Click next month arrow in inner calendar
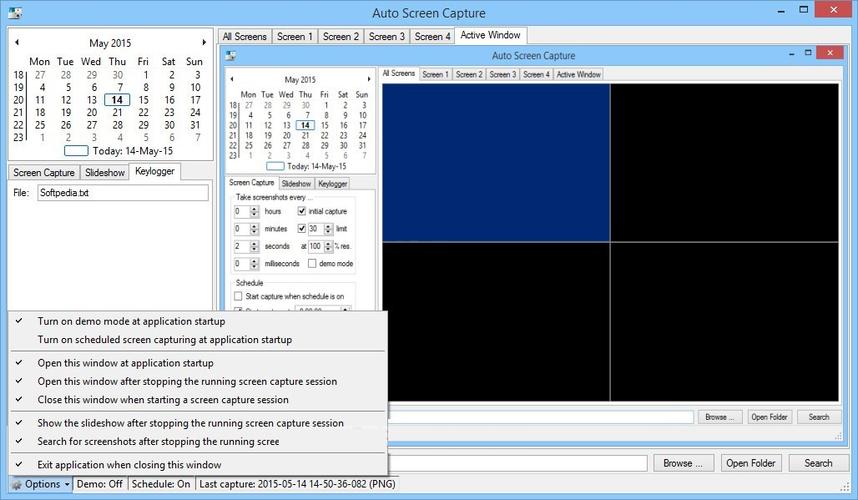 369,79
